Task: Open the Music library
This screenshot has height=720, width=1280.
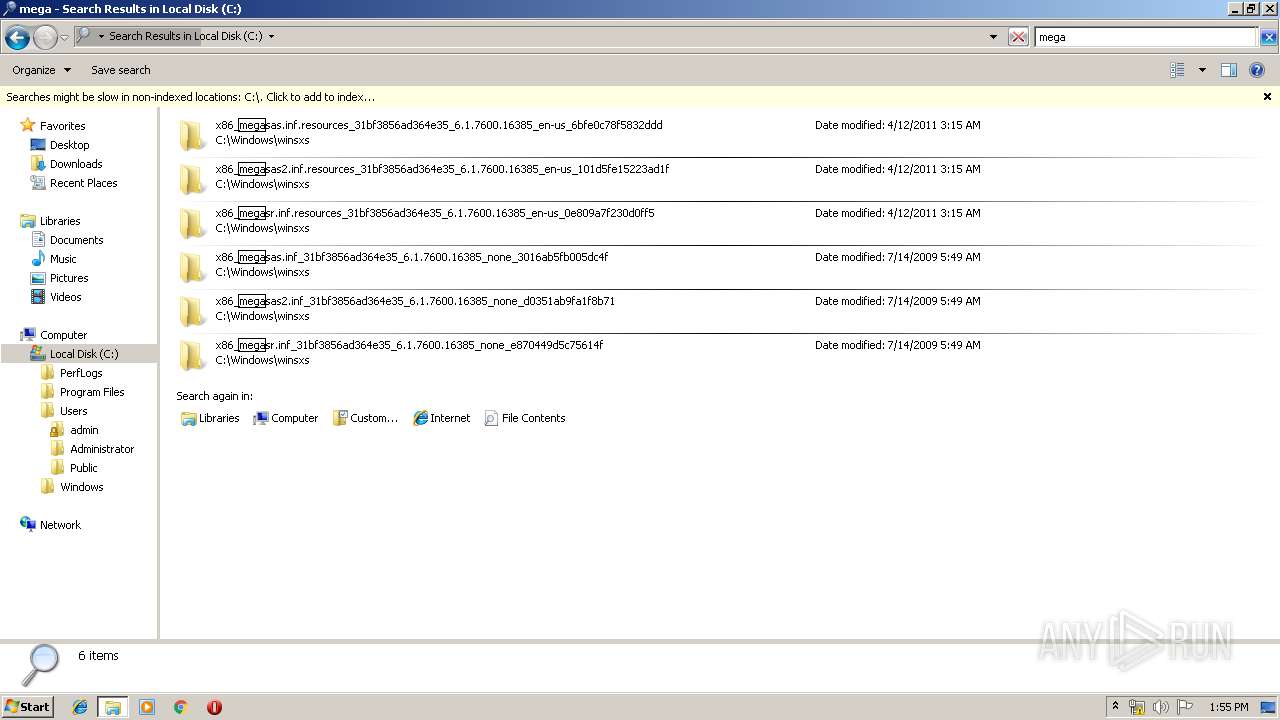Action: click(x=63, y=259)
